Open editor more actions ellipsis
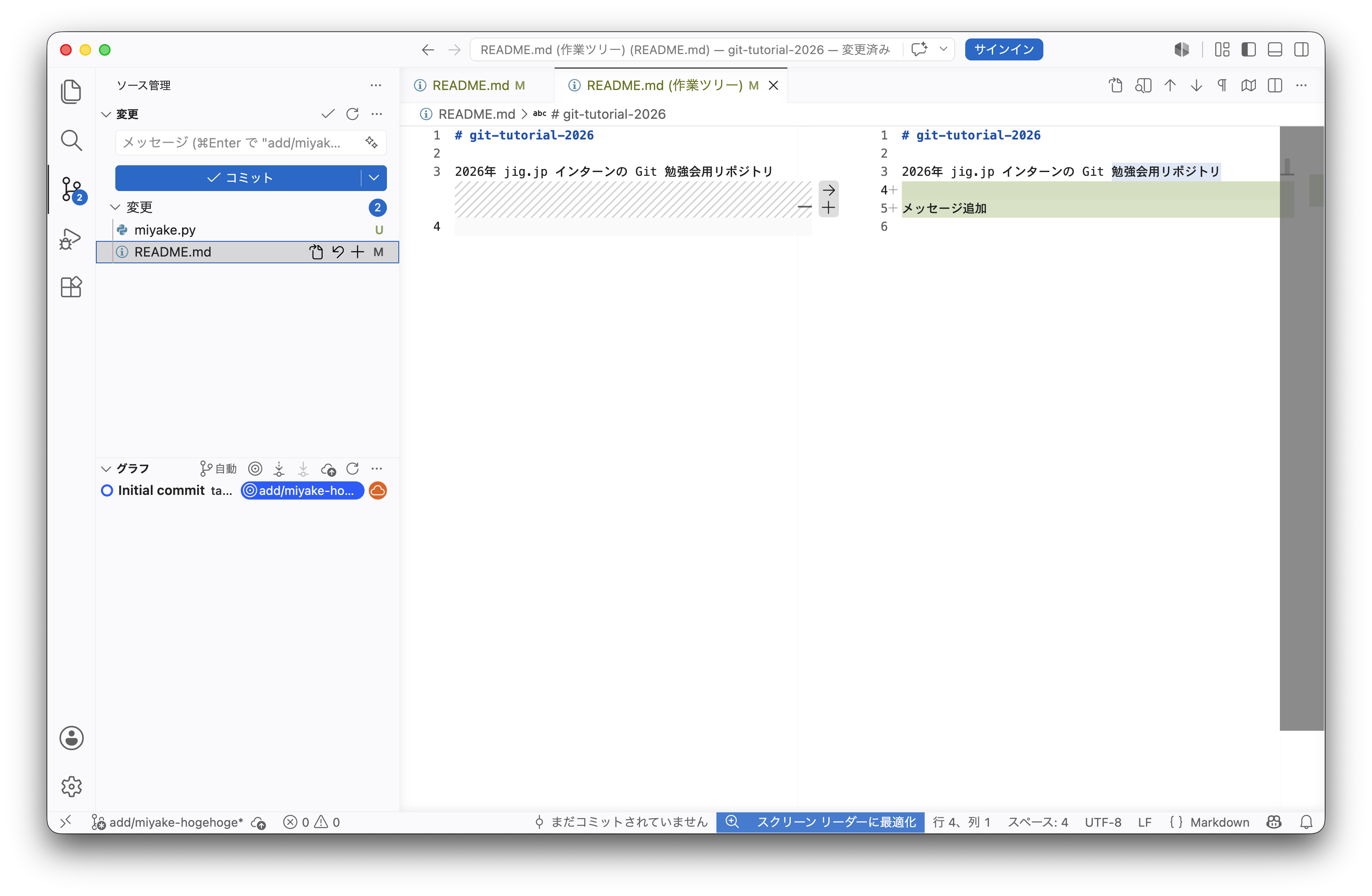The image size is (1372, 896). coord(1301,85)
